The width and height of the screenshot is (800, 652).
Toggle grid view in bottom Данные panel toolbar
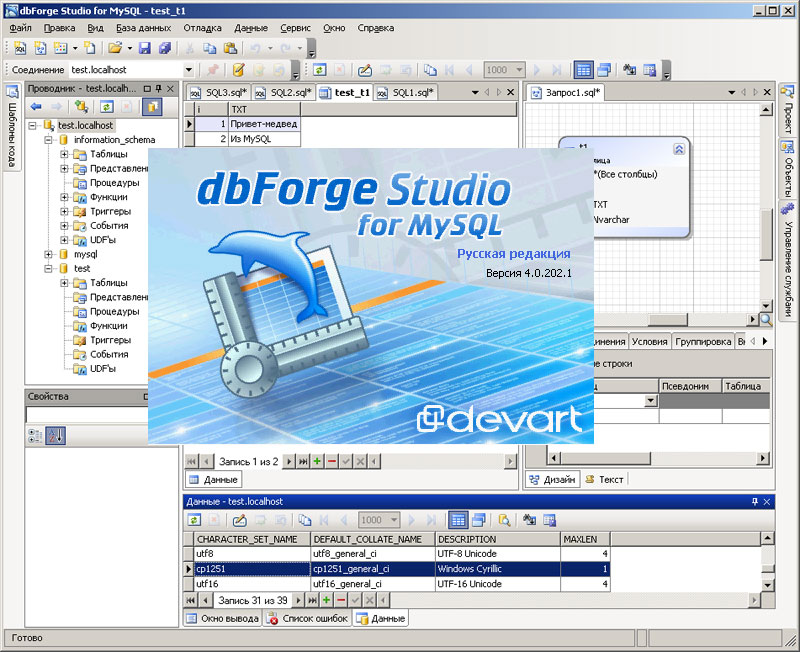[x=458, y=520]
